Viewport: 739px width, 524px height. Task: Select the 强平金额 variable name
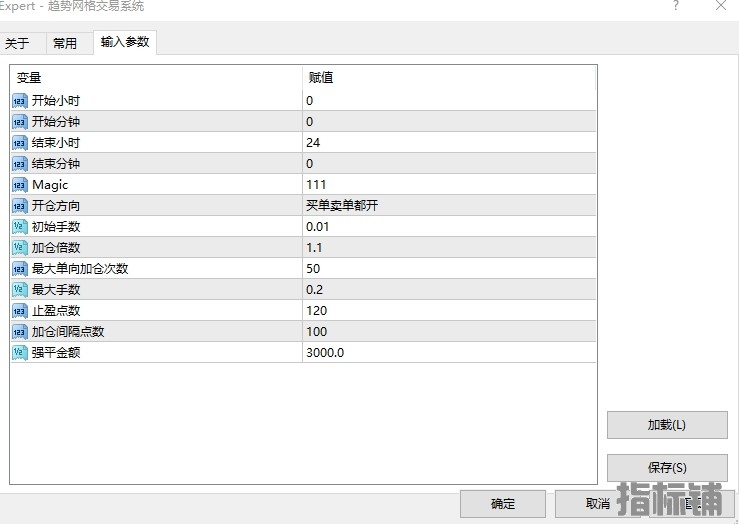(x=56, y=352)
